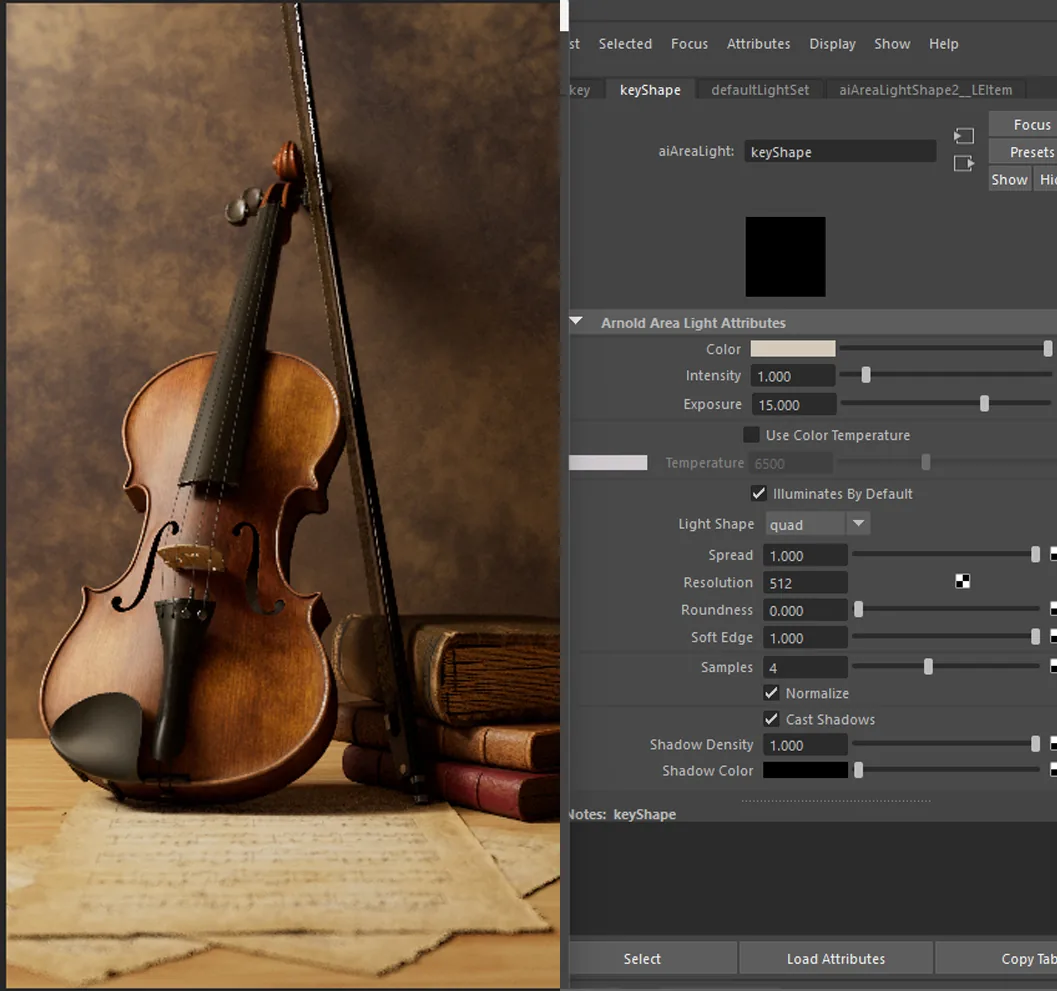Click the Samples field showing 4

pyautogui.click(x=805, y=667)
